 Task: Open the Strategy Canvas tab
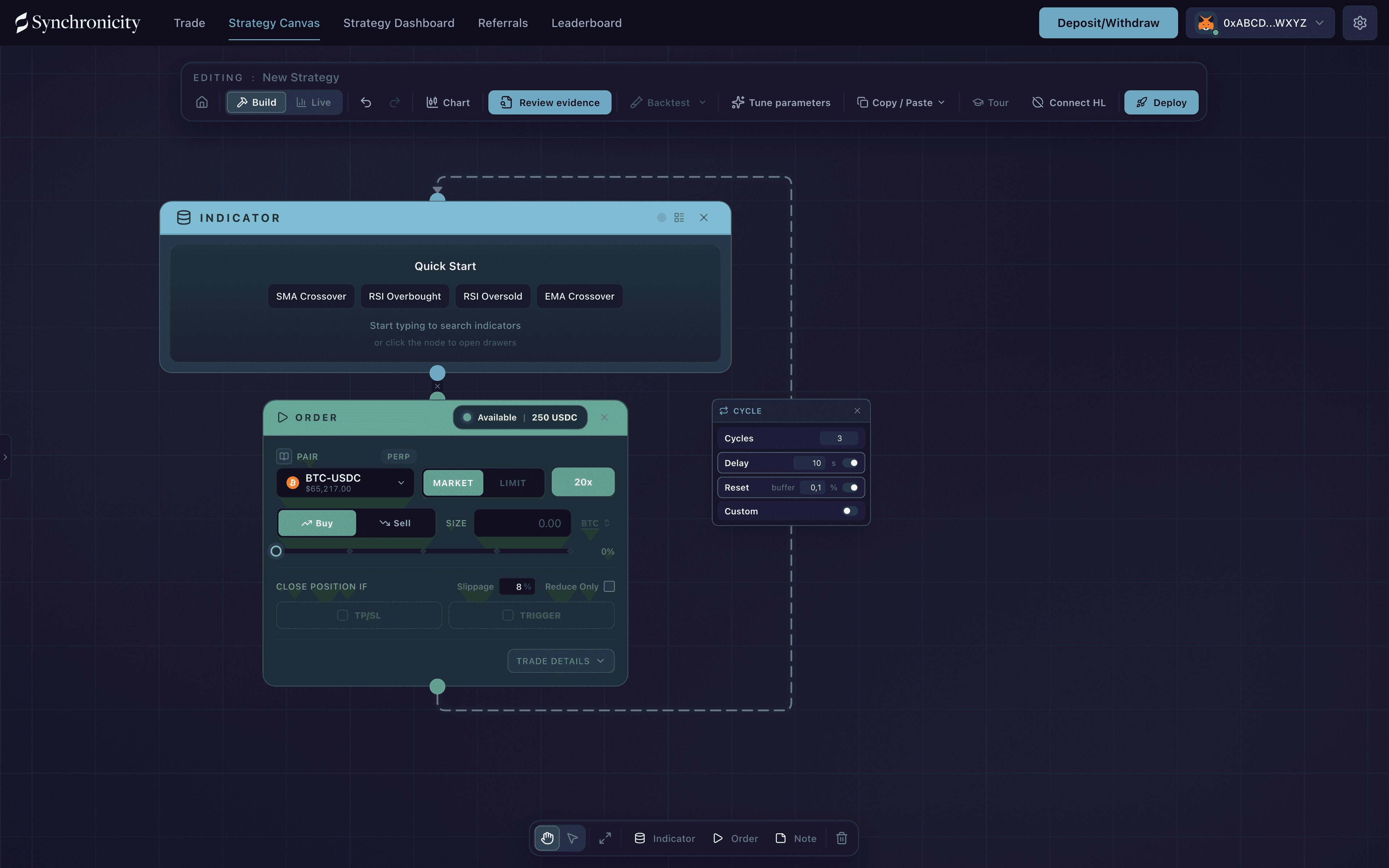point(274,23)
